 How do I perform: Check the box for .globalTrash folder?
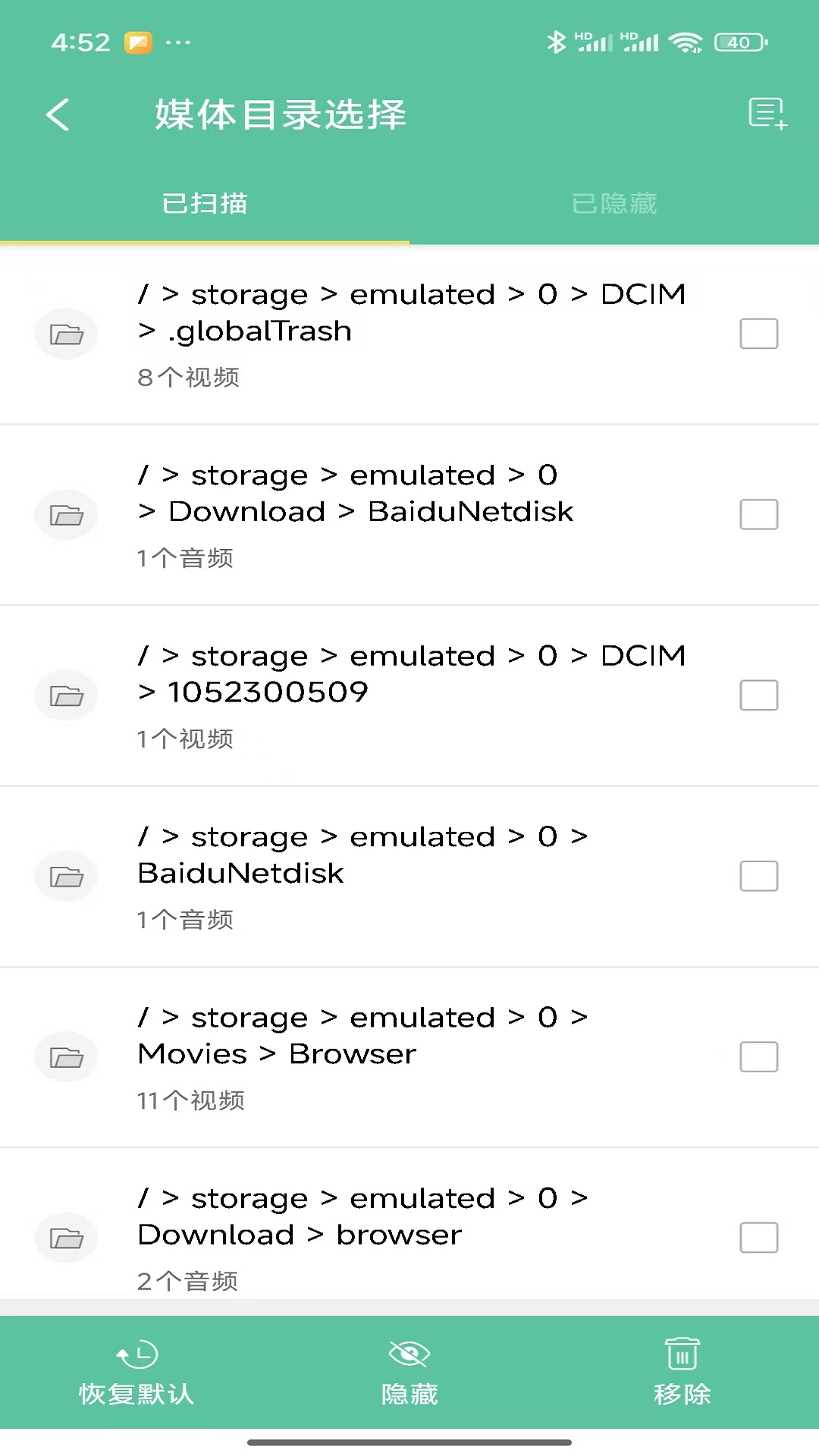click(759, 334)
